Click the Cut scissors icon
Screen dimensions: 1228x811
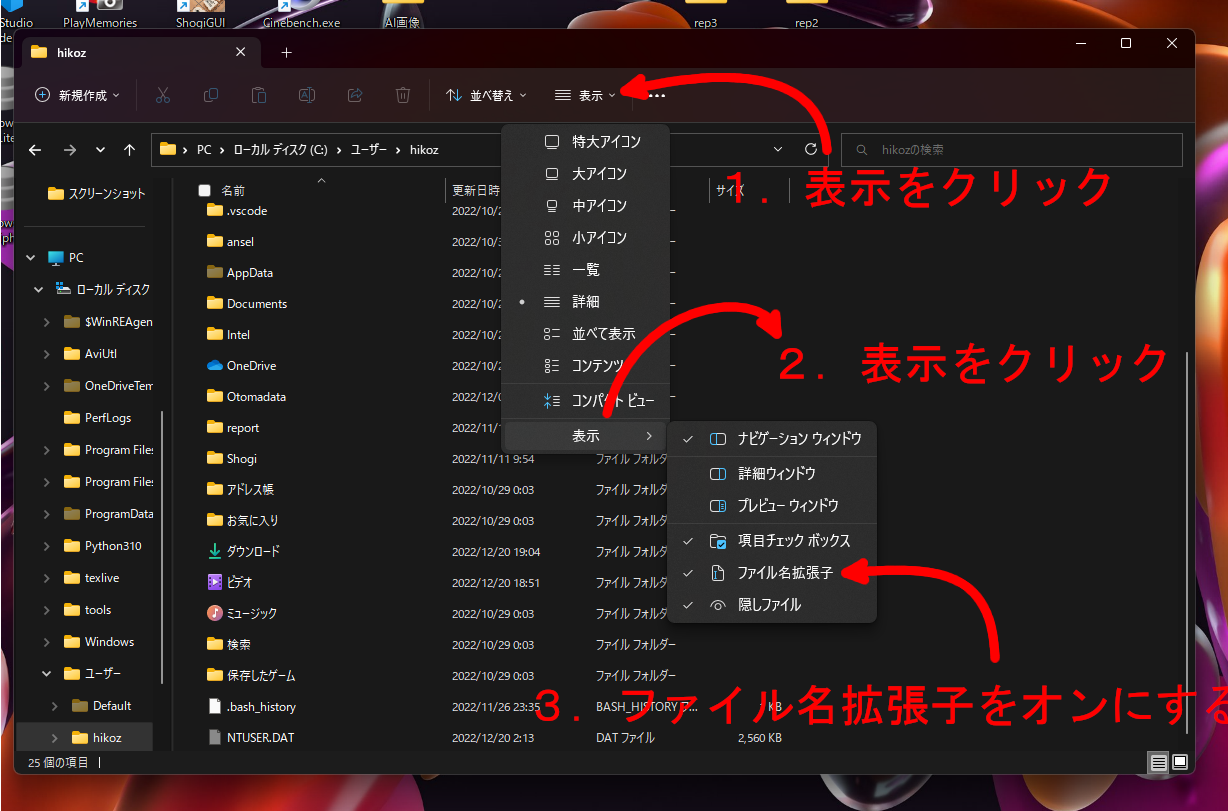163,95
